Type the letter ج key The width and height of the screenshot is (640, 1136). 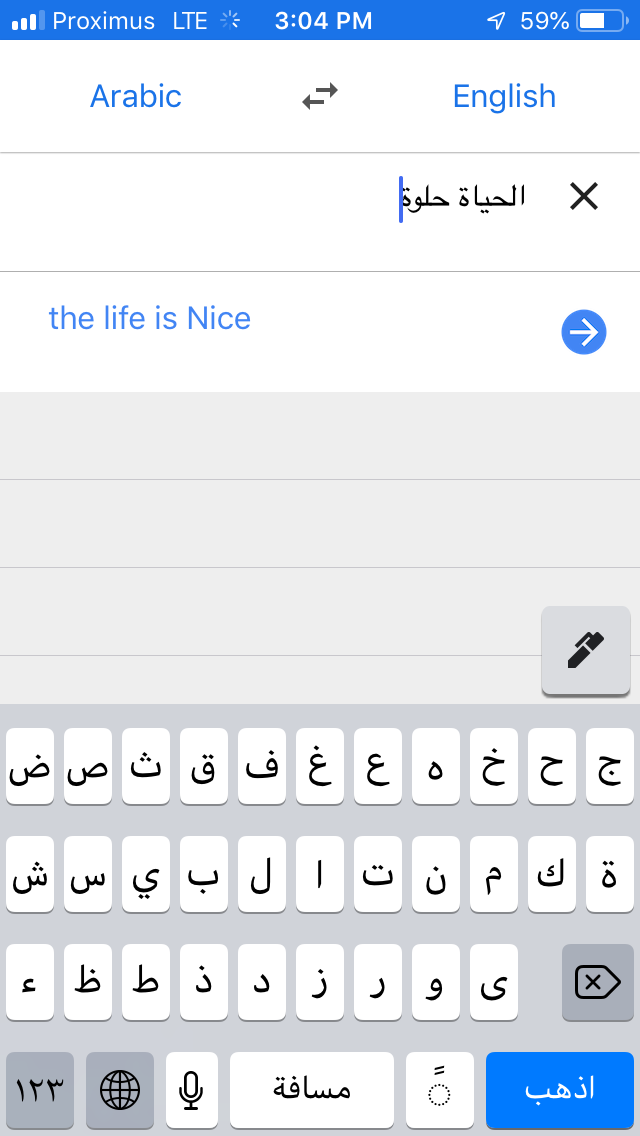[610, 767]
